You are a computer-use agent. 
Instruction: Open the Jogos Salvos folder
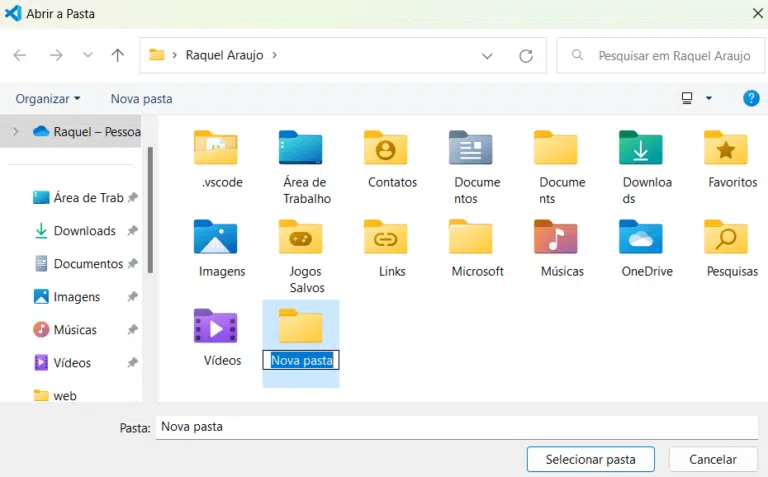point(300,238)
